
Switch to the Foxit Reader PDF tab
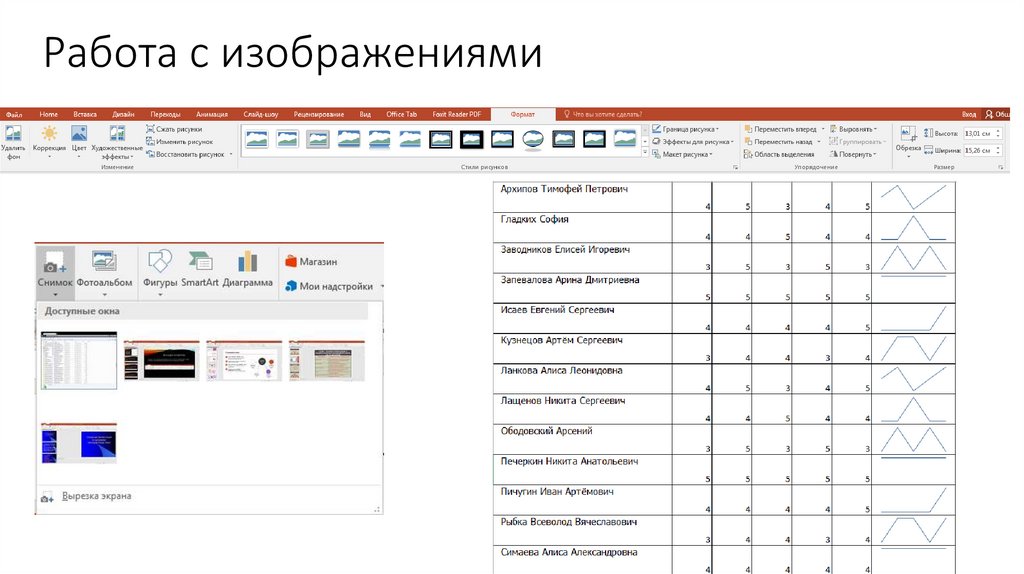pos(456,114)
